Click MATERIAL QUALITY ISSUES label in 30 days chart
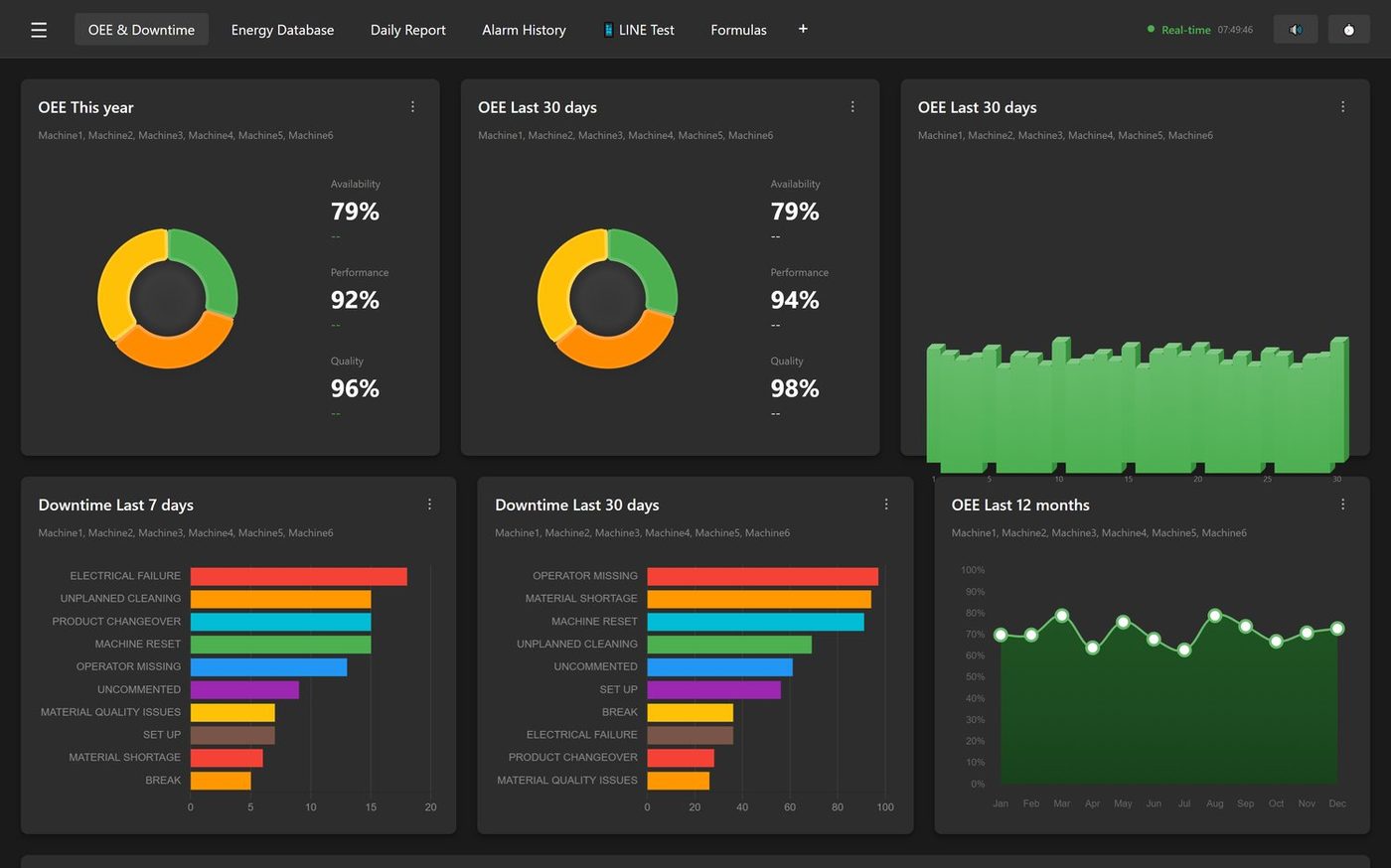The image size is (1391, 868). [567, 781]
